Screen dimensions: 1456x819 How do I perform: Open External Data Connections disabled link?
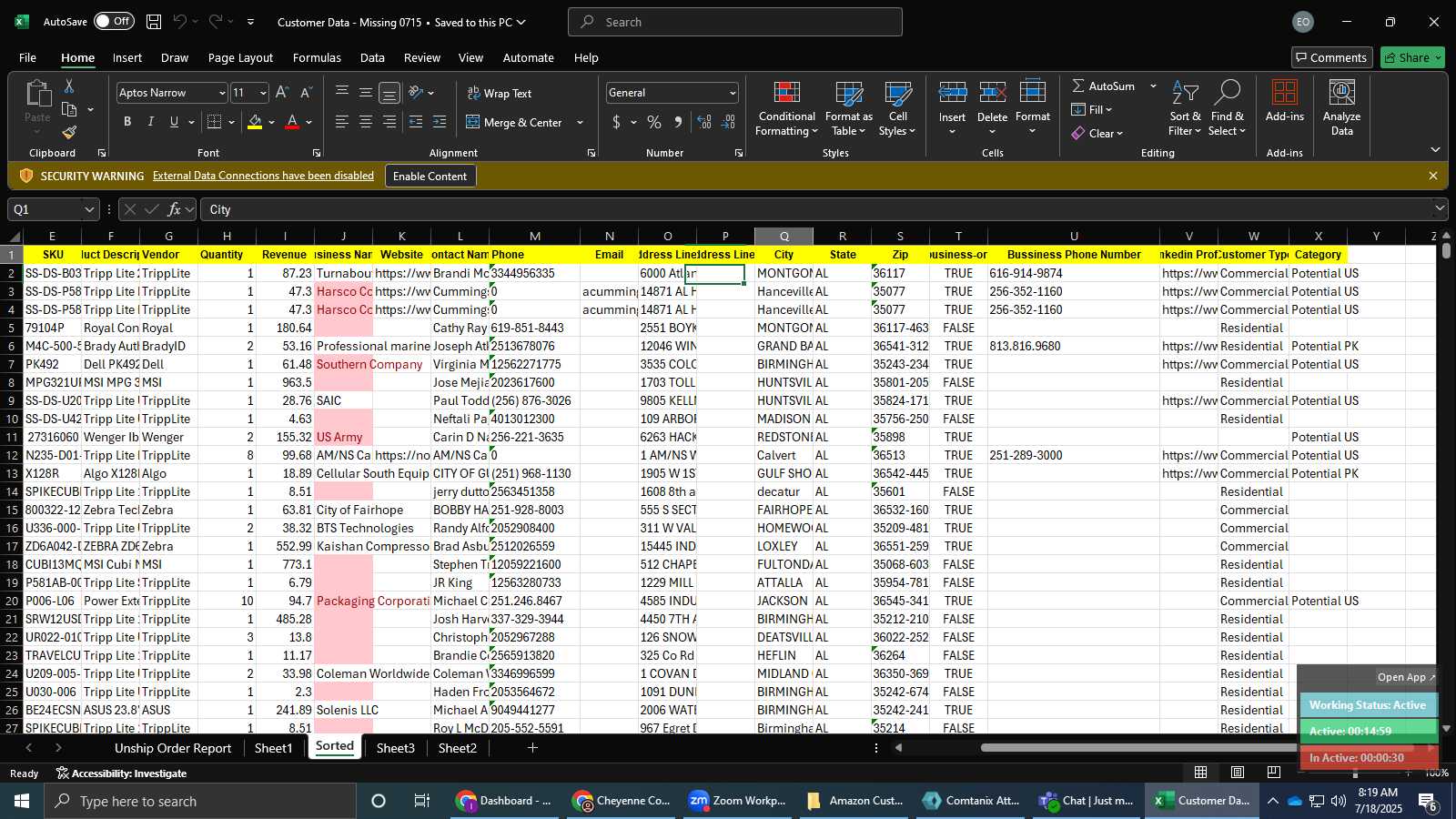(x=263, y=176)
